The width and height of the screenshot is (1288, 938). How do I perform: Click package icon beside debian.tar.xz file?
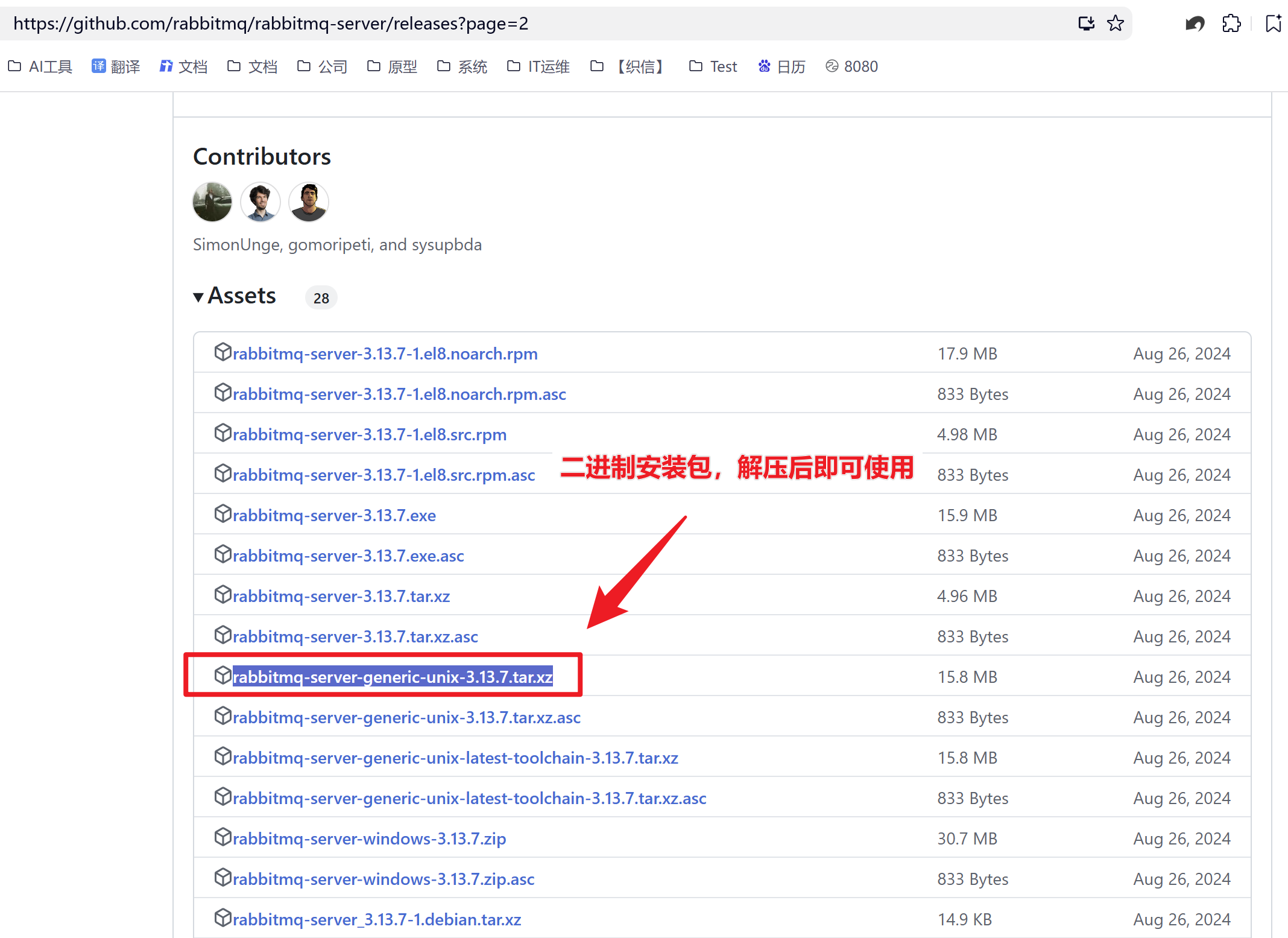coord(223,917)
